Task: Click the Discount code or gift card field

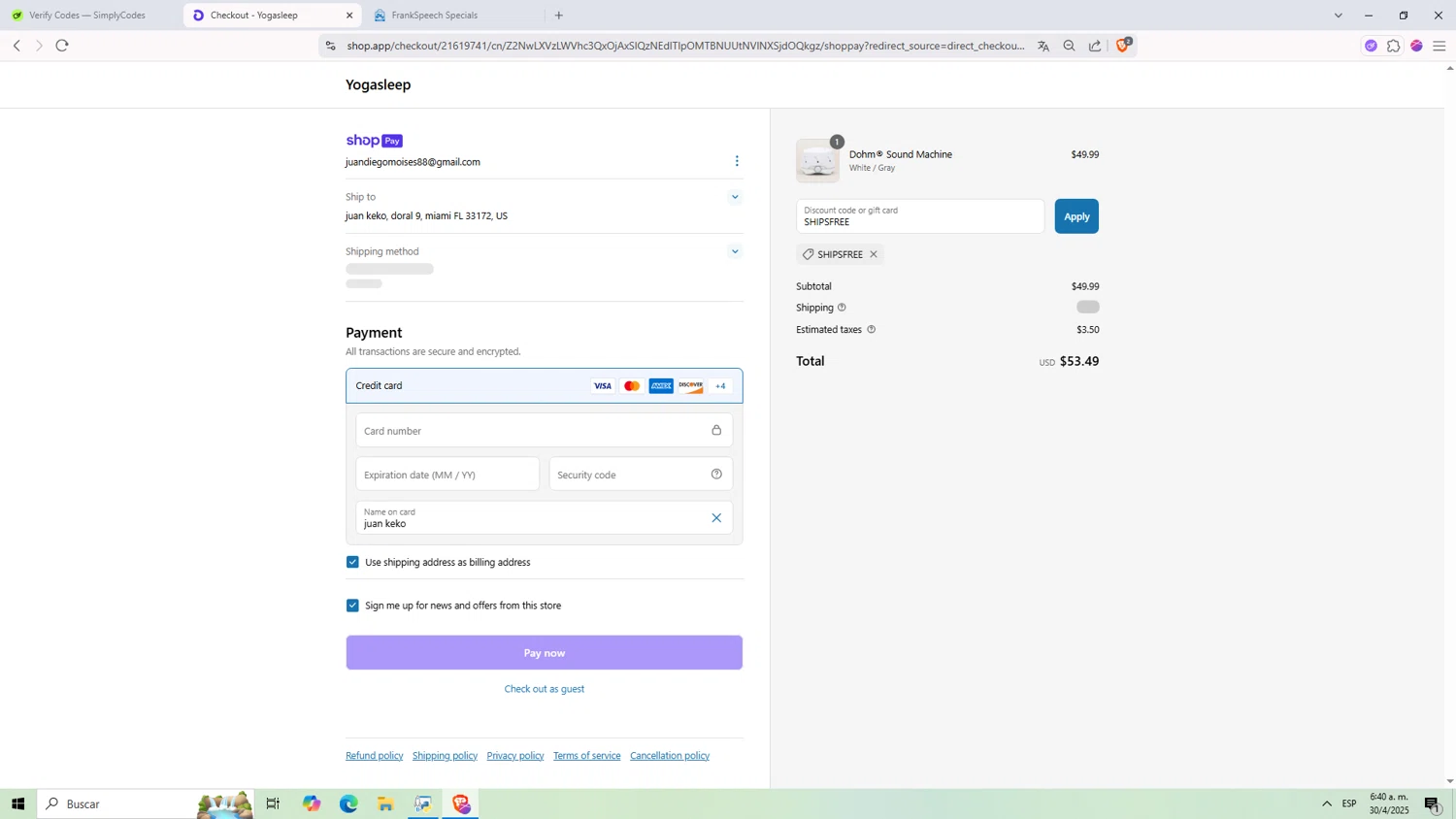Action: [920, 216]
